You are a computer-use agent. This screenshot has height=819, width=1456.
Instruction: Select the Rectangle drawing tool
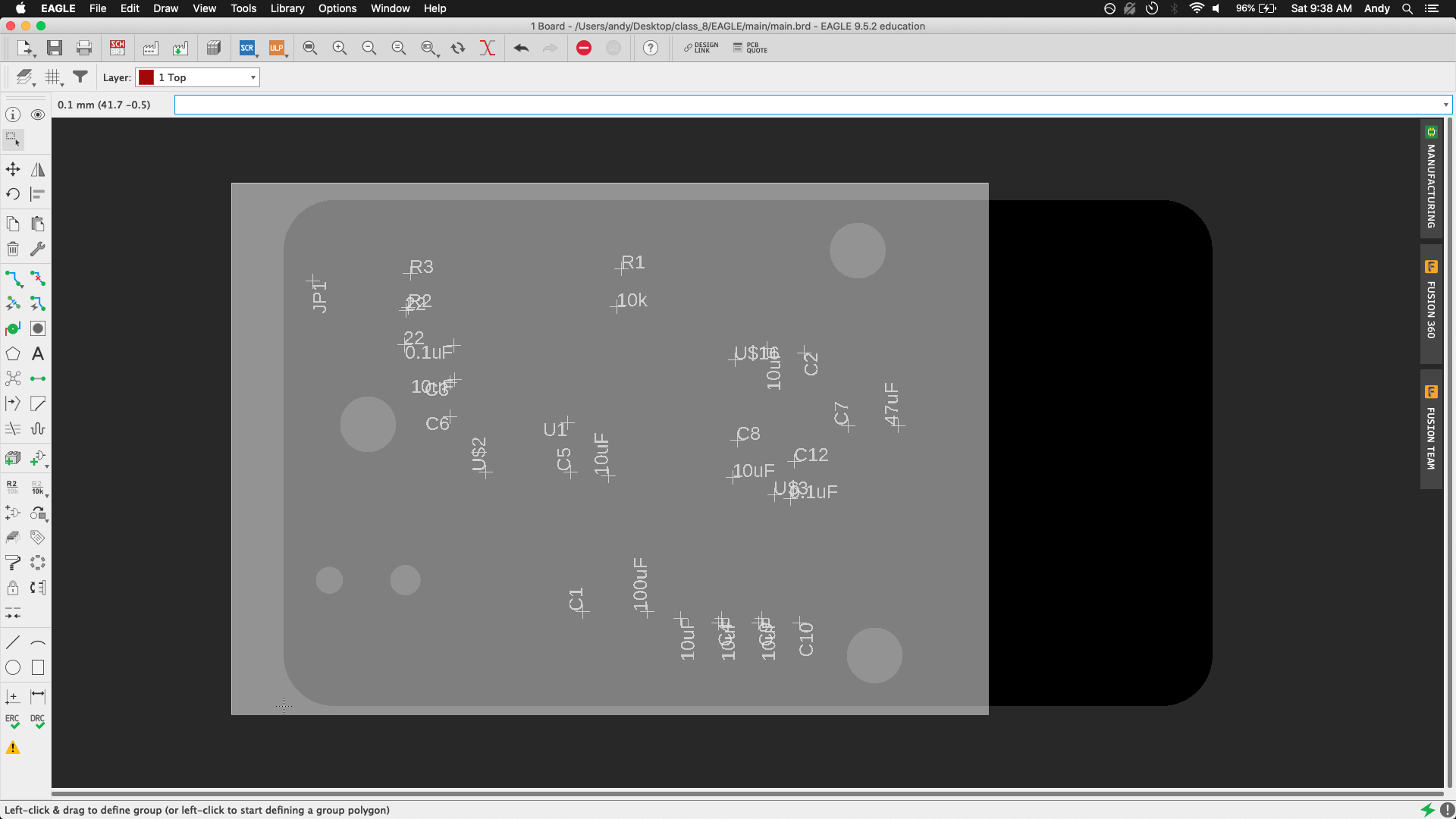(38, 667)
